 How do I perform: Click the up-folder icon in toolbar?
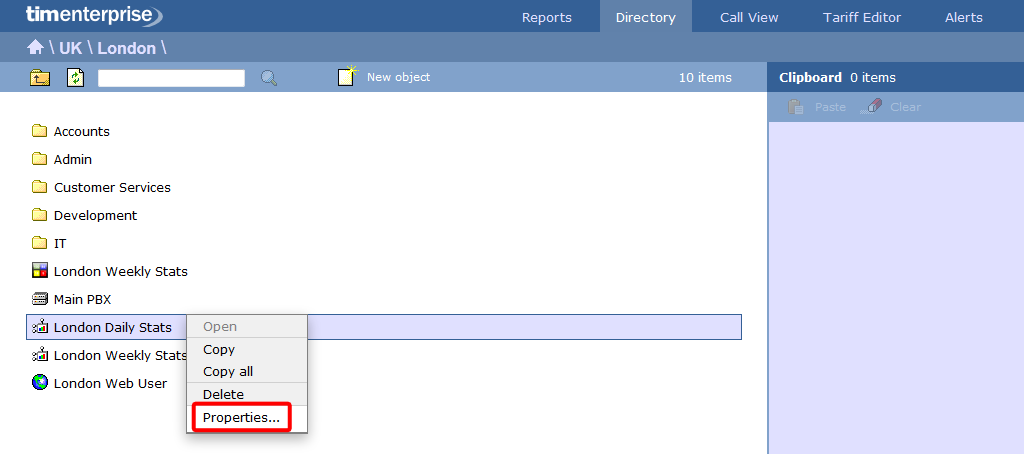[40, 78]
